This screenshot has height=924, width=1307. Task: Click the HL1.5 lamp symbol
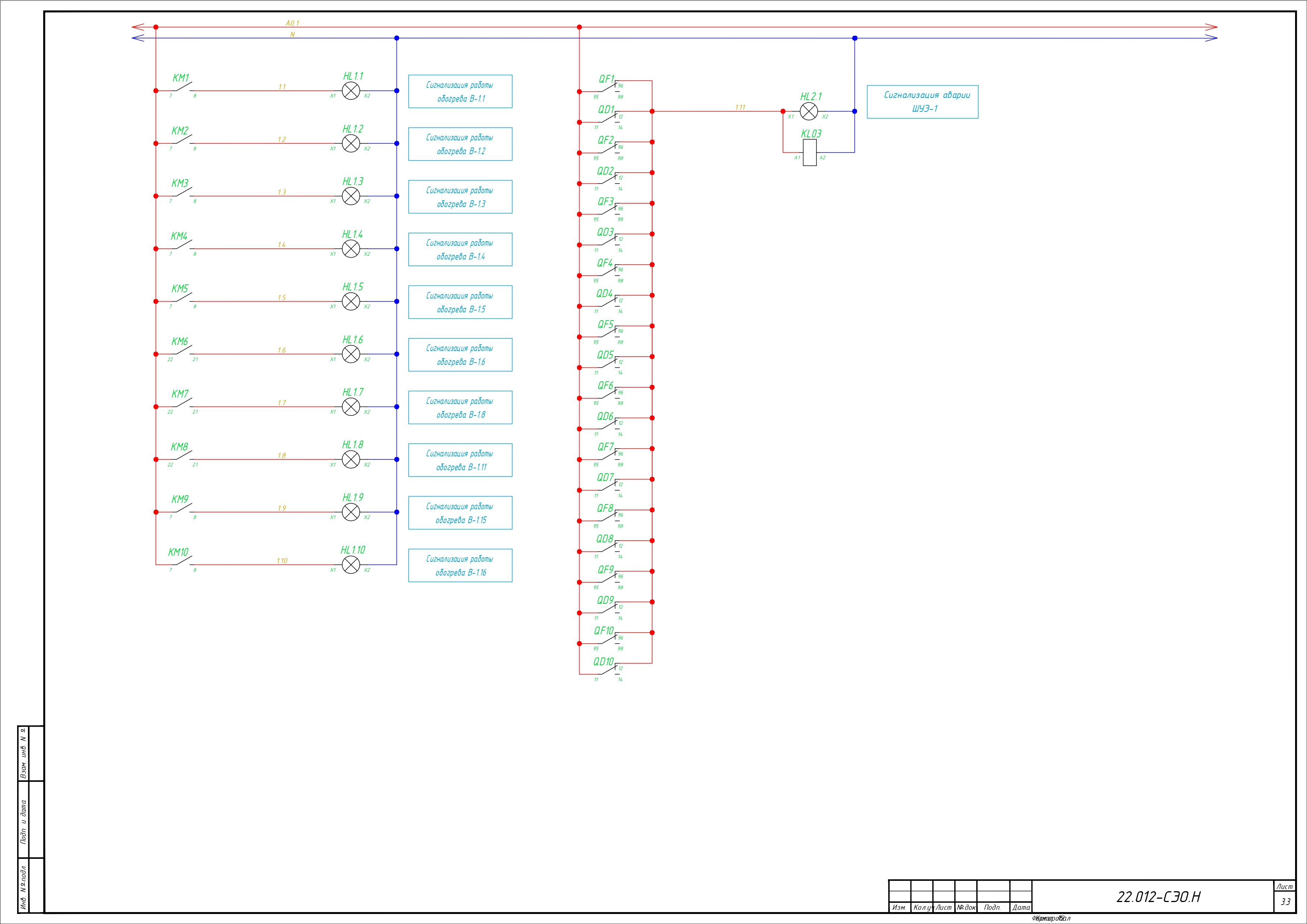pyautogui.click(x=350, y=302)
